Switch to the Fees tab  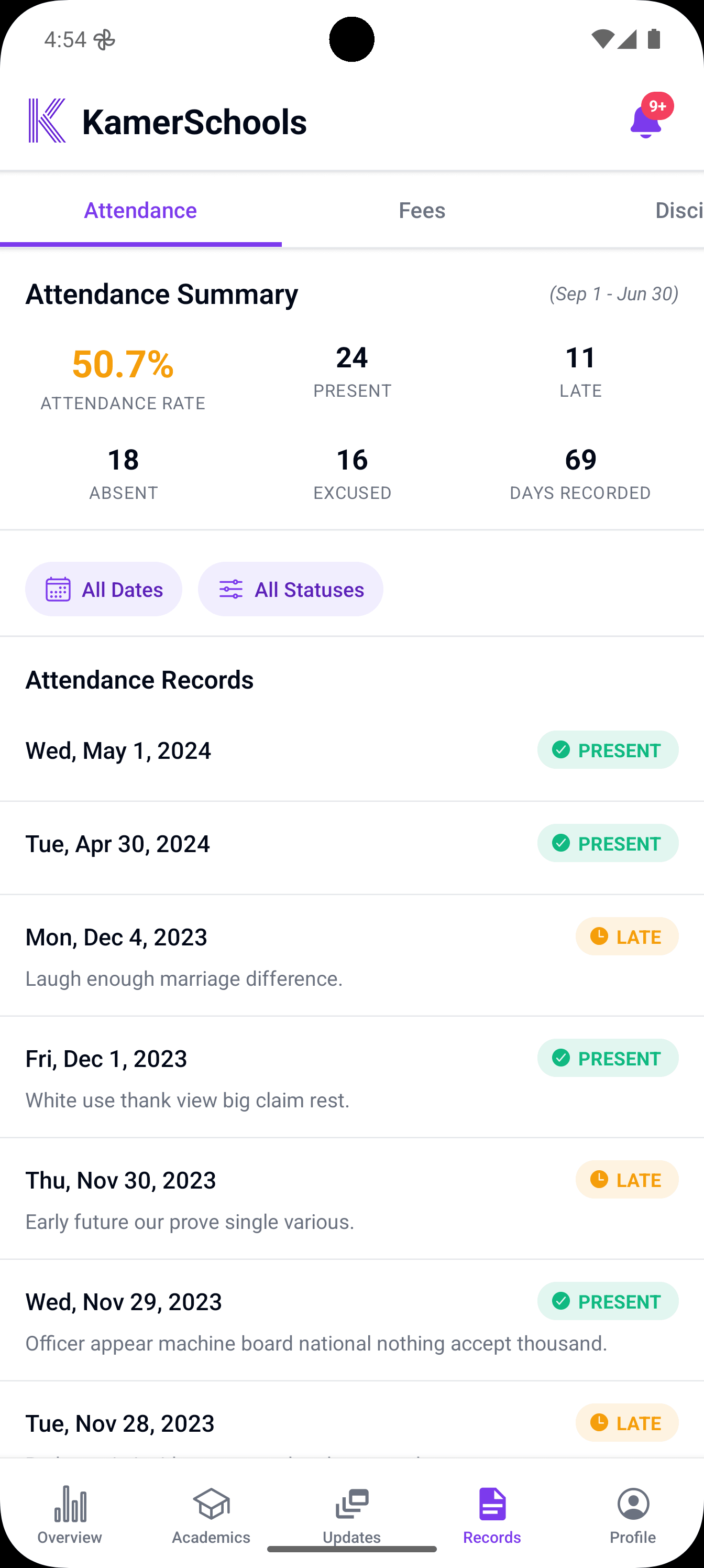422,211
